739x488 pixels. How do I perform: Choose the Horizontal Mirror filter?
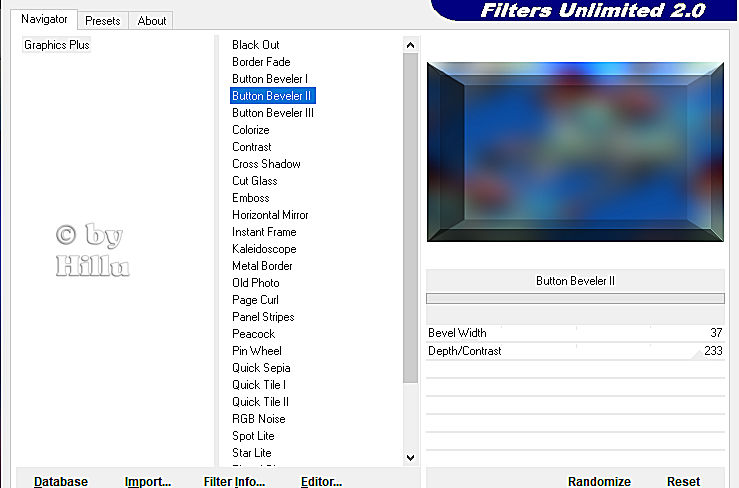270,215
